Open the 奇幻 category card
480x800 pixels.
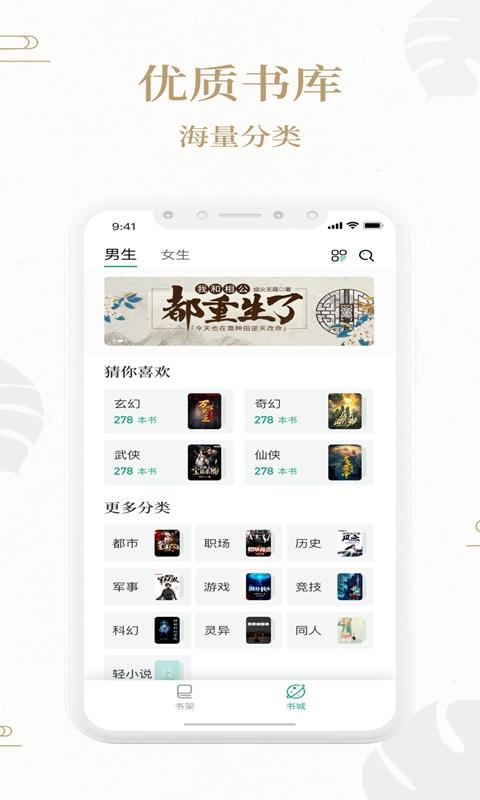pyautogui.click(x=309, y=411)
